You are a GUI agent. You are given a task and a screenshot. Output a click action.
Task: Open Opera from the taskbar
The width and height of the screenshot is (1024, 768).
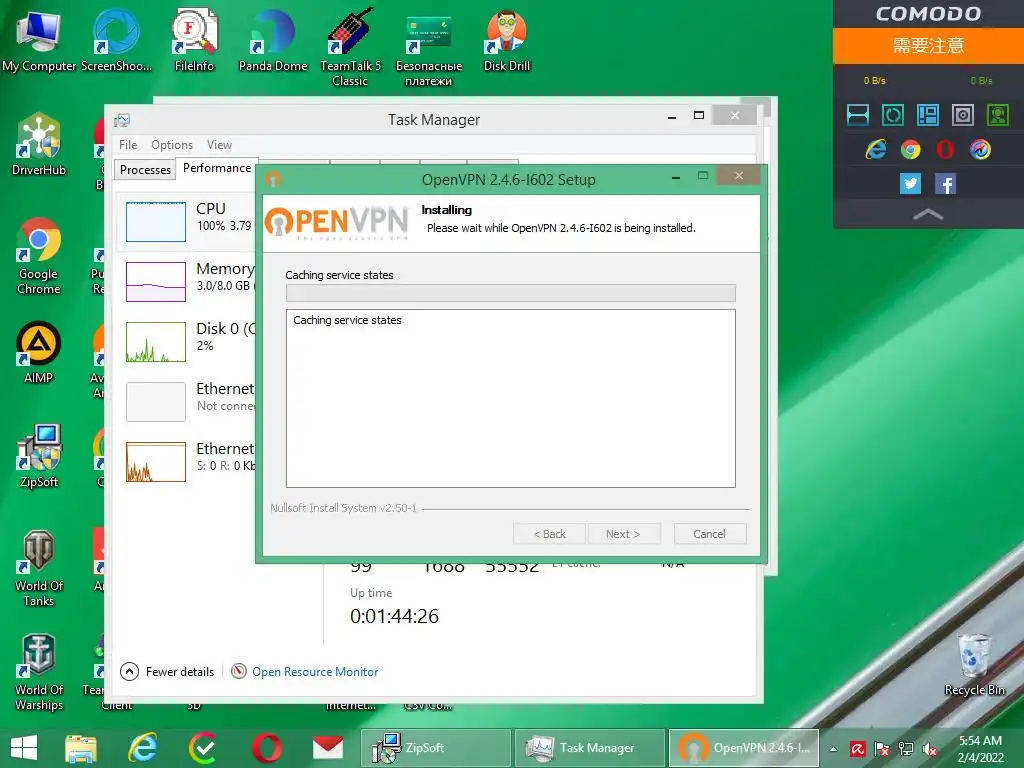point(267,748)
